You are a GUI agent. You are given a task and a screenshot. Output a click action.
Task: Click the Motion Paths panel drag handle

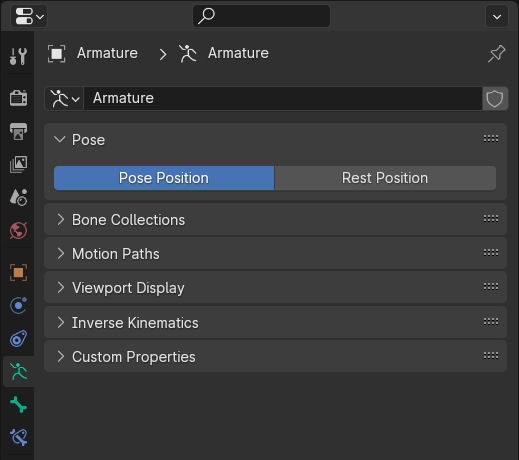tap(491, 253)
